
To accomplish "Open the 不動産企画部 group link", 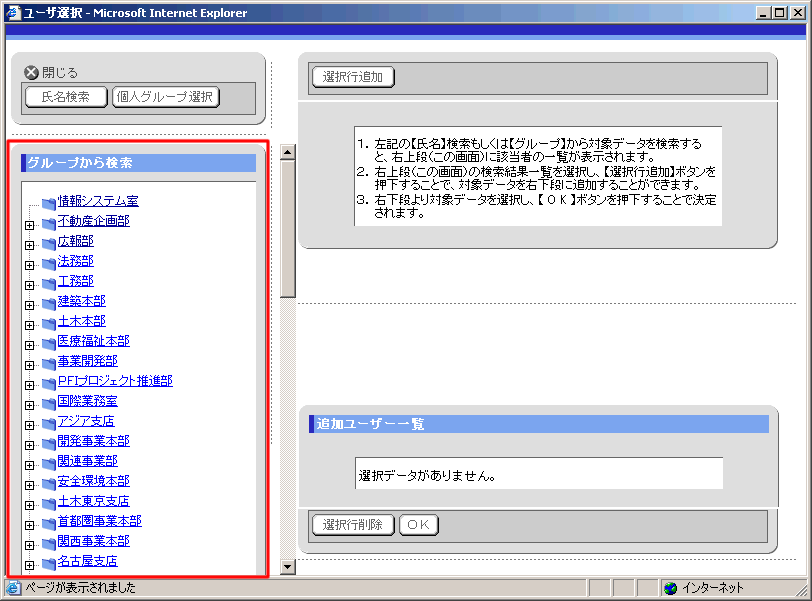I will 94,221.
